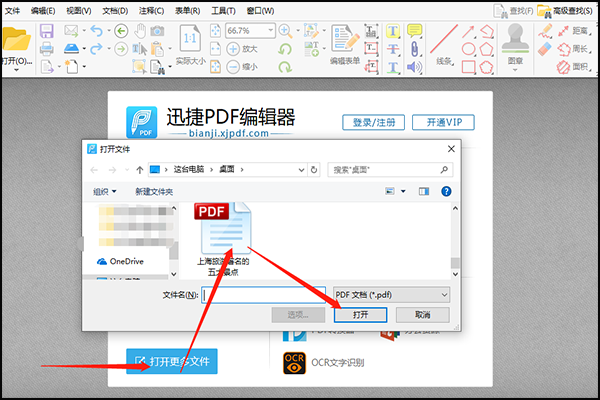Screen dimensions: 600x400
Task: Open the 编辑表单 edit form tool
Action: pos(345,44)
